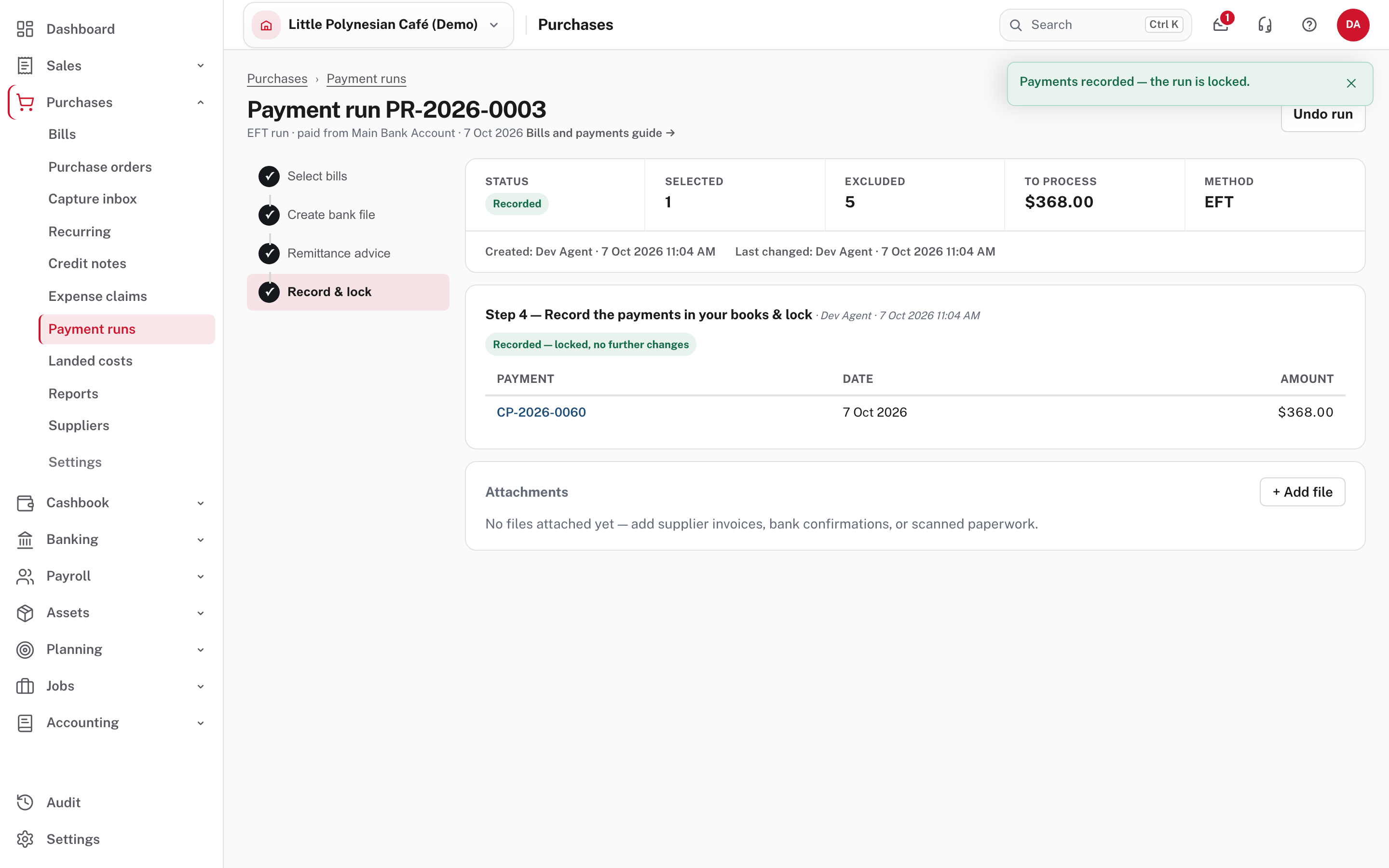Image resolution: width=1389 pixels, height=868 pixels.
Task: Click the Purchases cart icon
Action: pos(25,102)
